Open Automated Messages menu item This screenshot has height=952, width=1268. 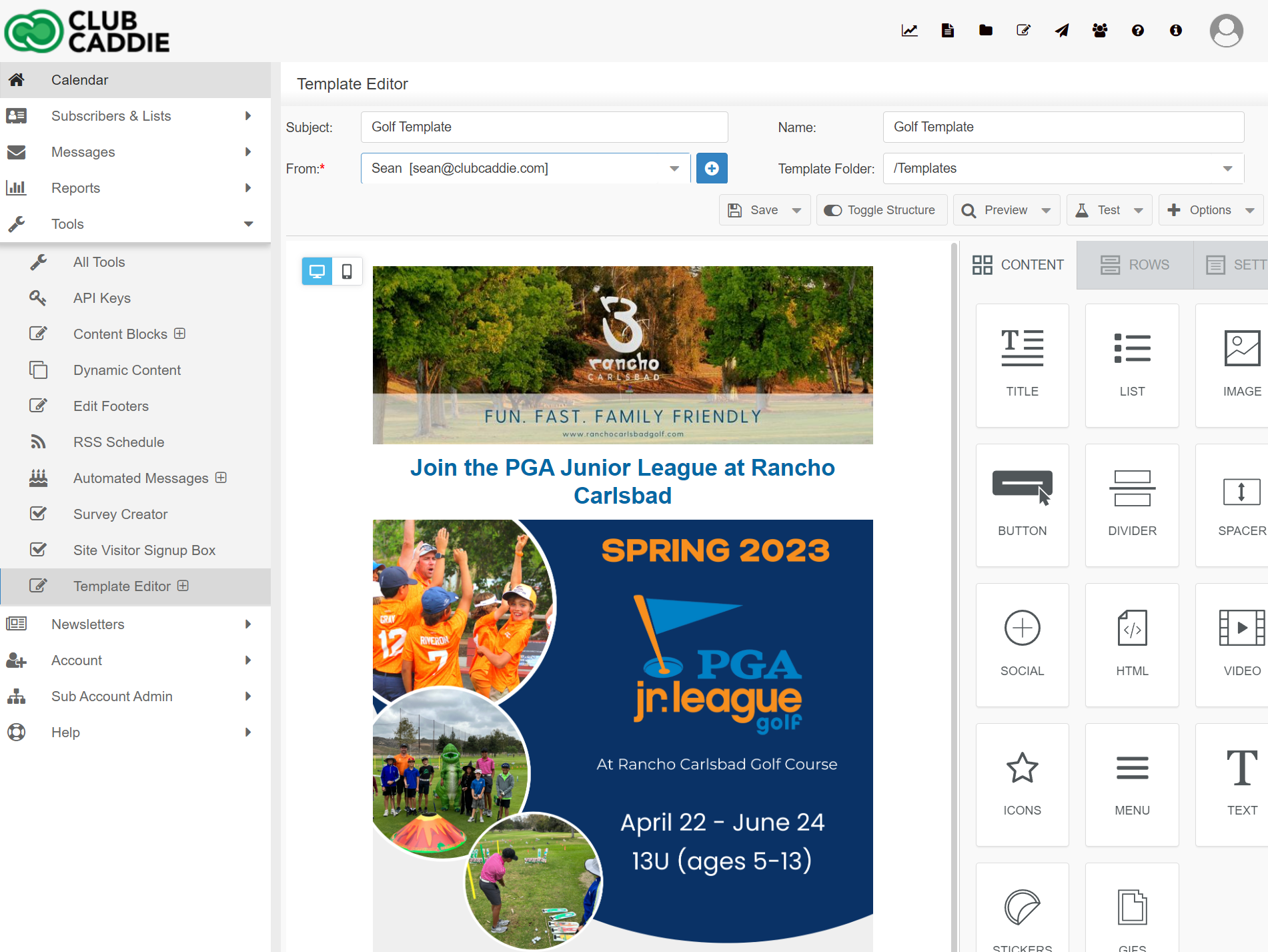[135, 478]
